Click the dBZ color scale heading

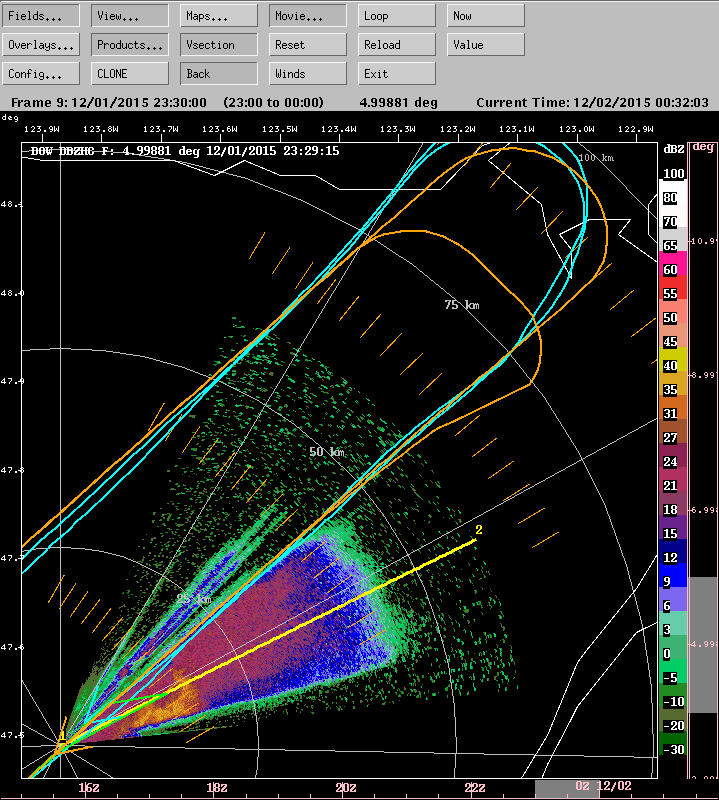click(x=674, y=149)
